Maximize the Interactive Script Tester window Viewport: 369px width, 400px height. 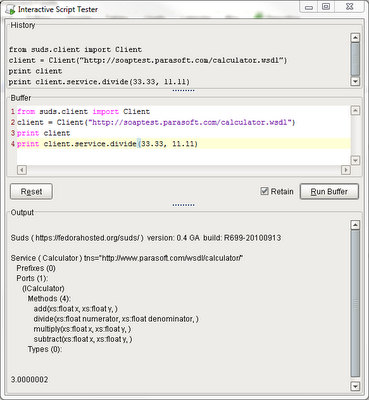click(x=326, y=7)
